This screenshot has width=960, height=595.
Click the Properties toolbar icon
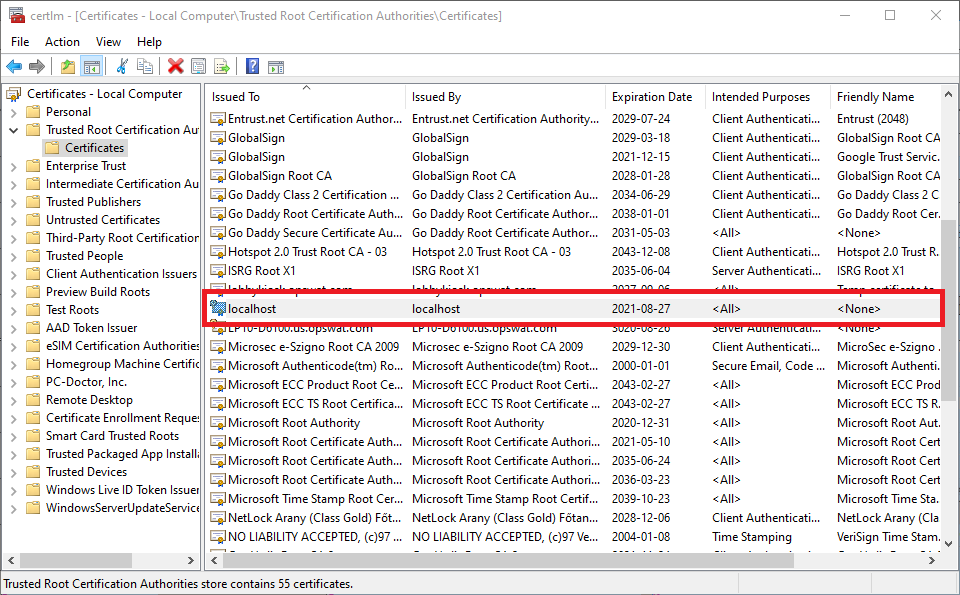click(x=198, y=66)
